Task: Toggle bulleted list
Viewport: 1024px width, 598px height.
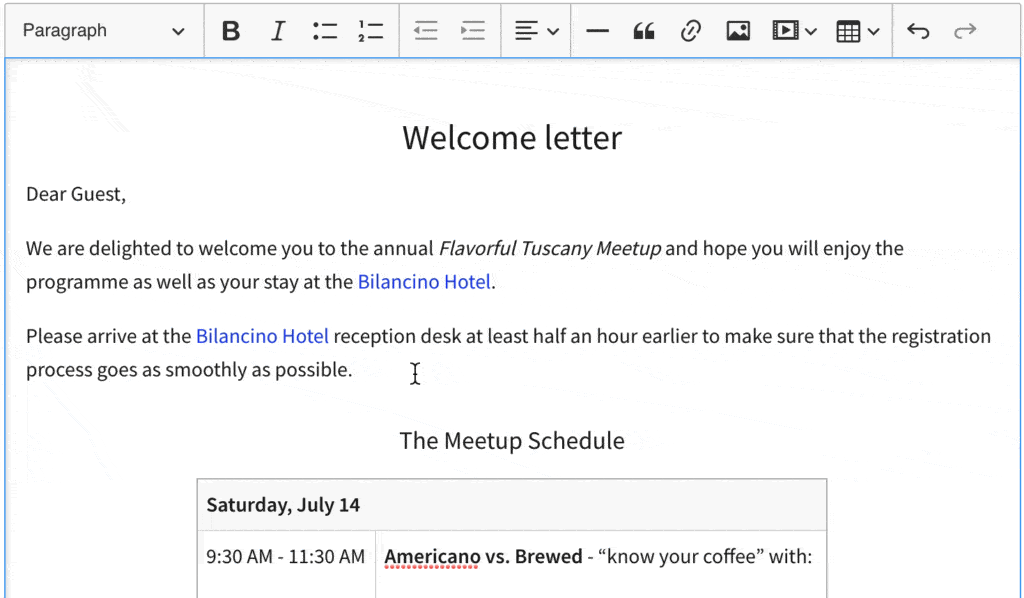Action: coord(325,31)
